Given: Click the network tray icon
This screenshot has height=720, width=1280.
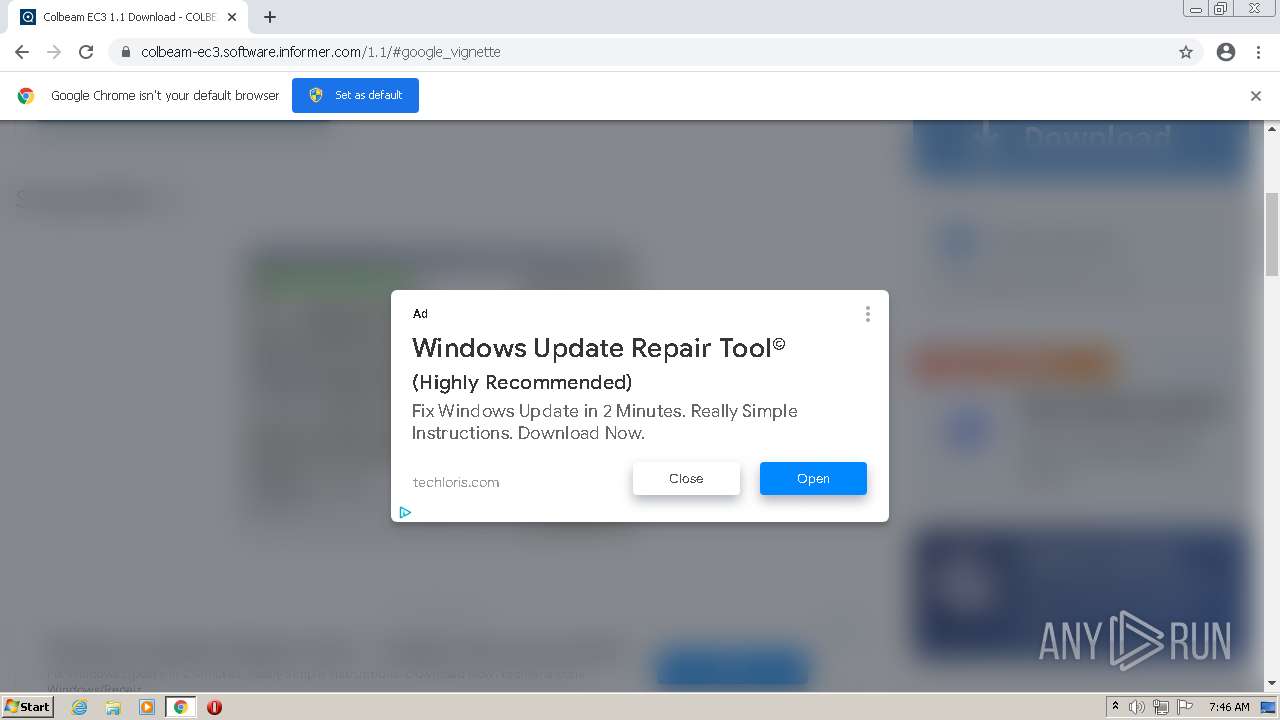Looking at the screenshot, I should point(1161,707).
